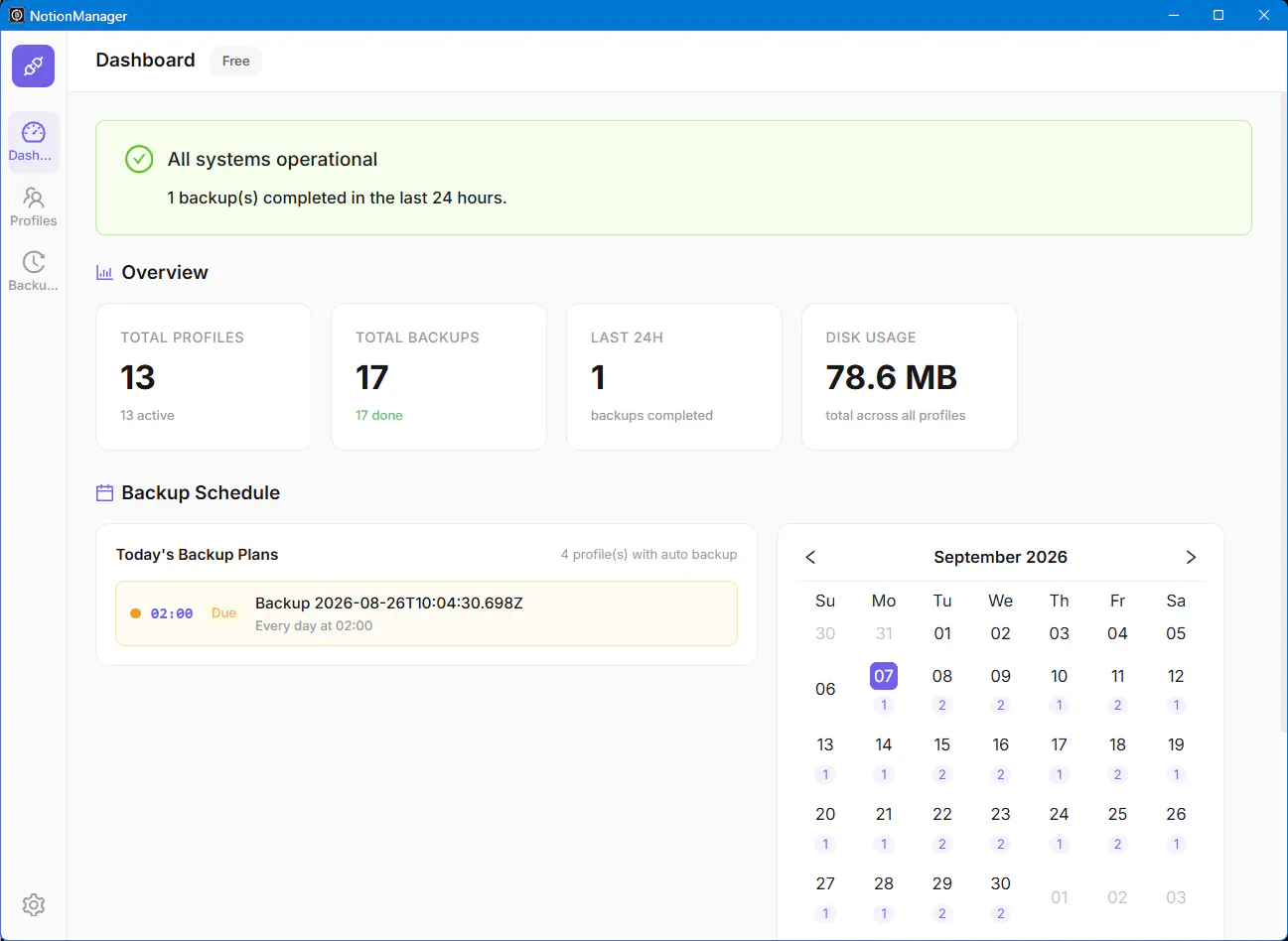The image size is (1288, 941).
Task: Open the Total Profiles card
Action: click(x=204, y=376)
